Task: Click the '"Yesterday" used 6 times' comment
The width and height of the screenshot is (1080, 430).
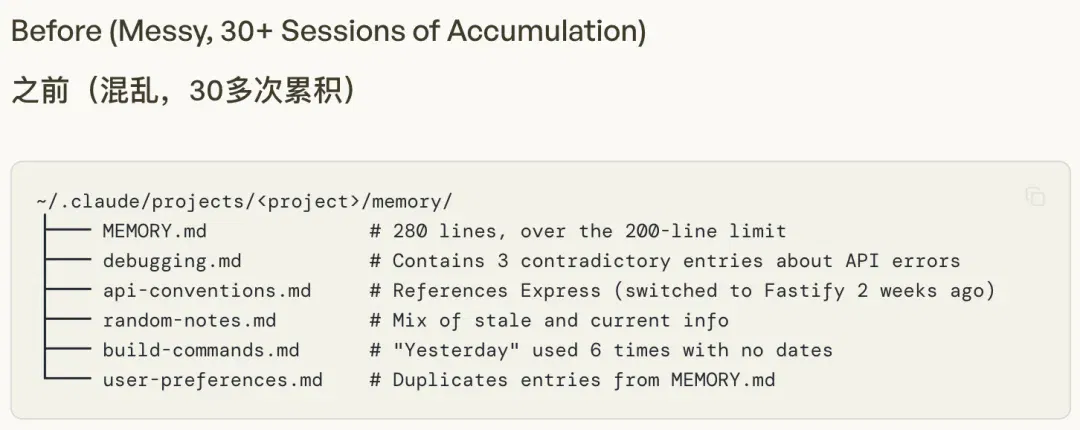Action: (601, 349)
